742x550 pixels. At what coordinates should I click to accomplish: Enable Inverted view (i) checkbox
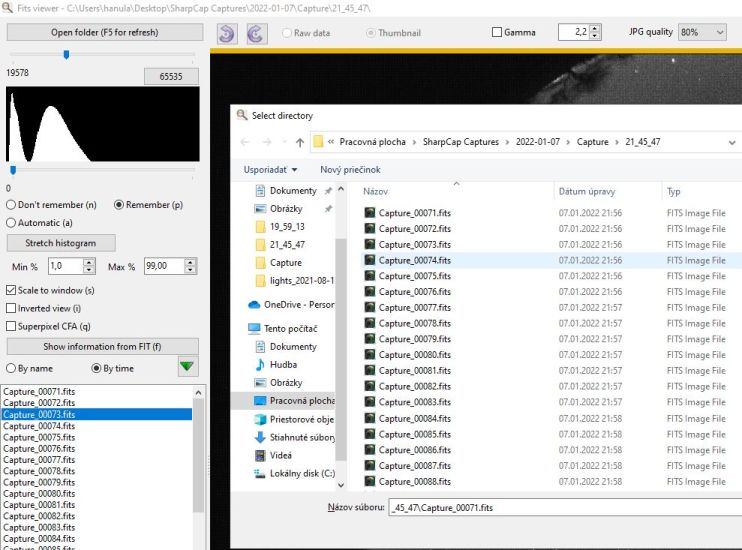[11, 308]
